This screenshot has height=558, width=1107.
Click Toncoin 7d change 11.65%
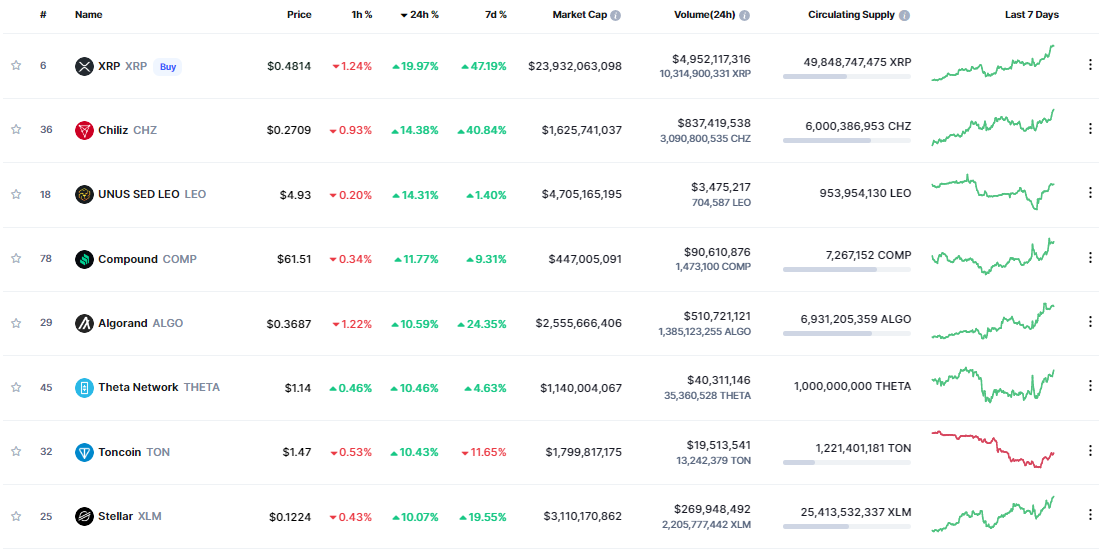tap(484, 452)
